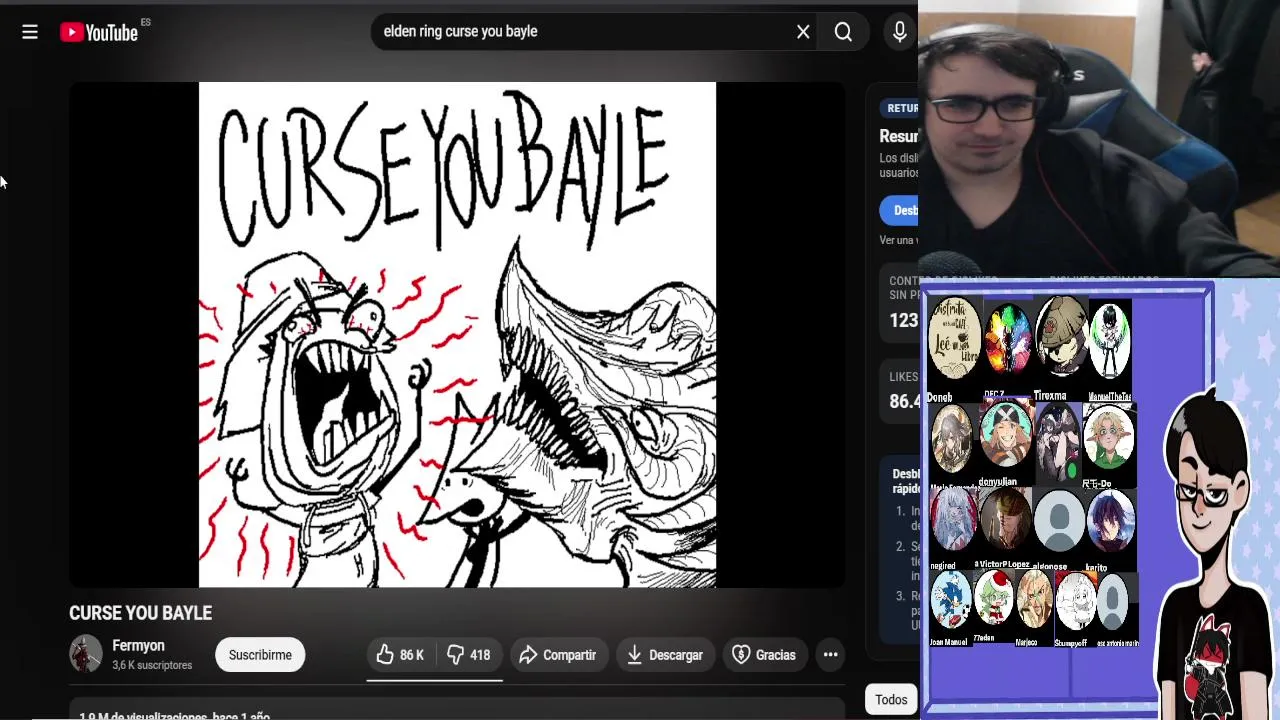Go to YouTube home via the logo

(99, 32)
